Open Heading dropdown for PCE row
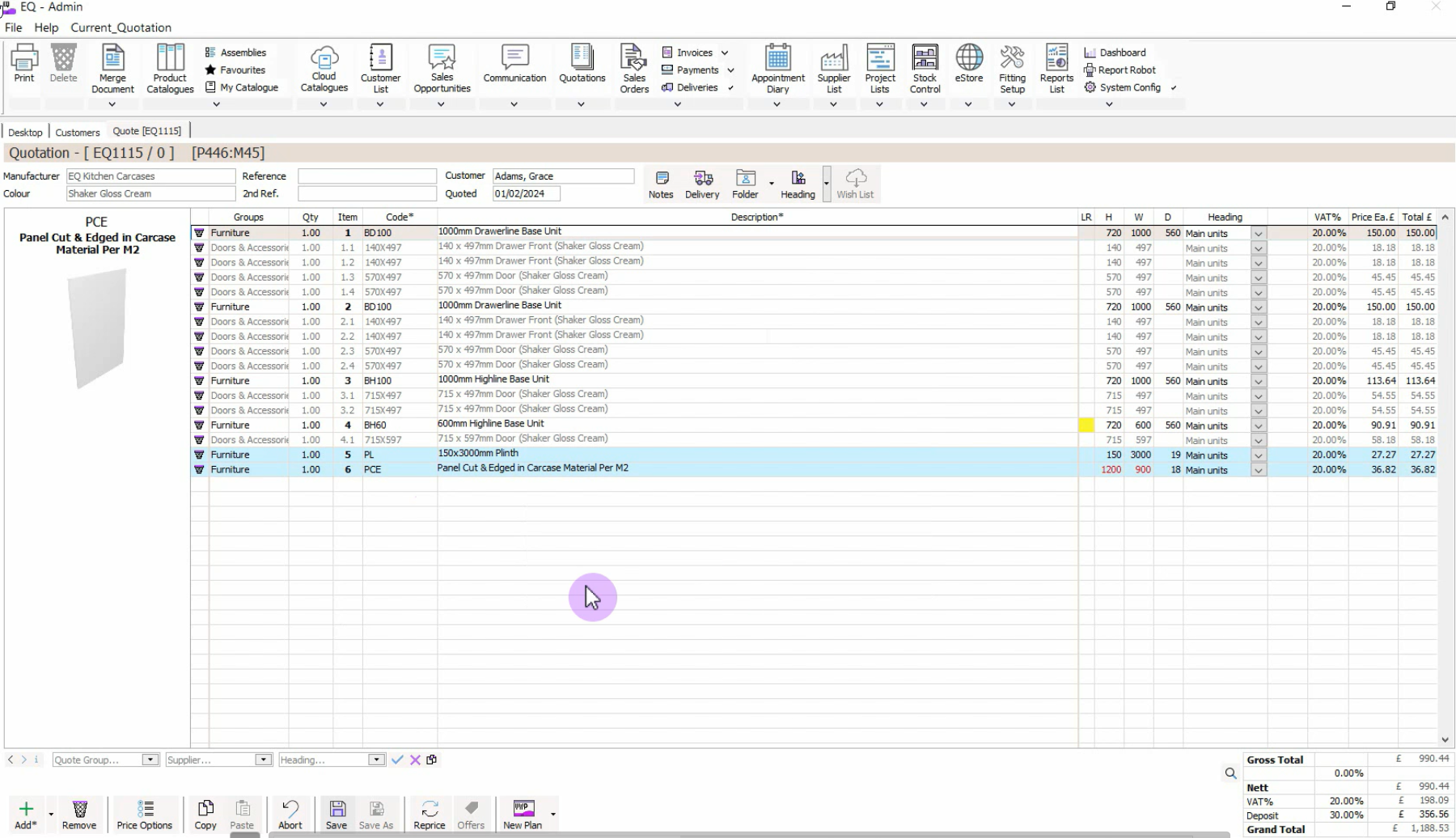 [1258, 470]
